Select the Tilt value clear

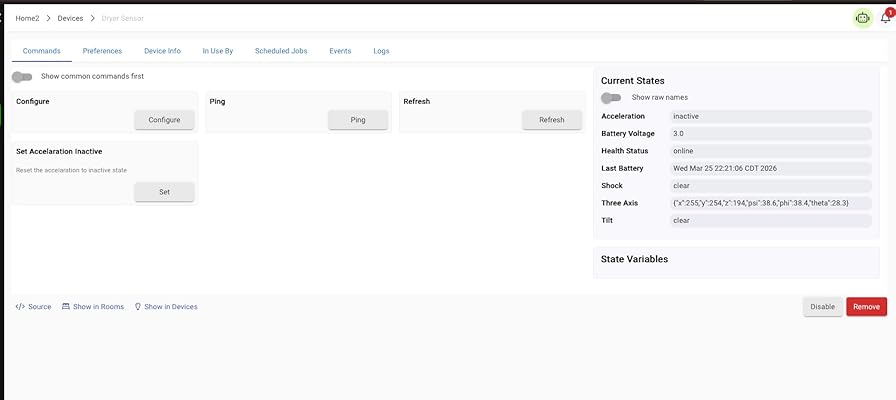coord(770,221)
